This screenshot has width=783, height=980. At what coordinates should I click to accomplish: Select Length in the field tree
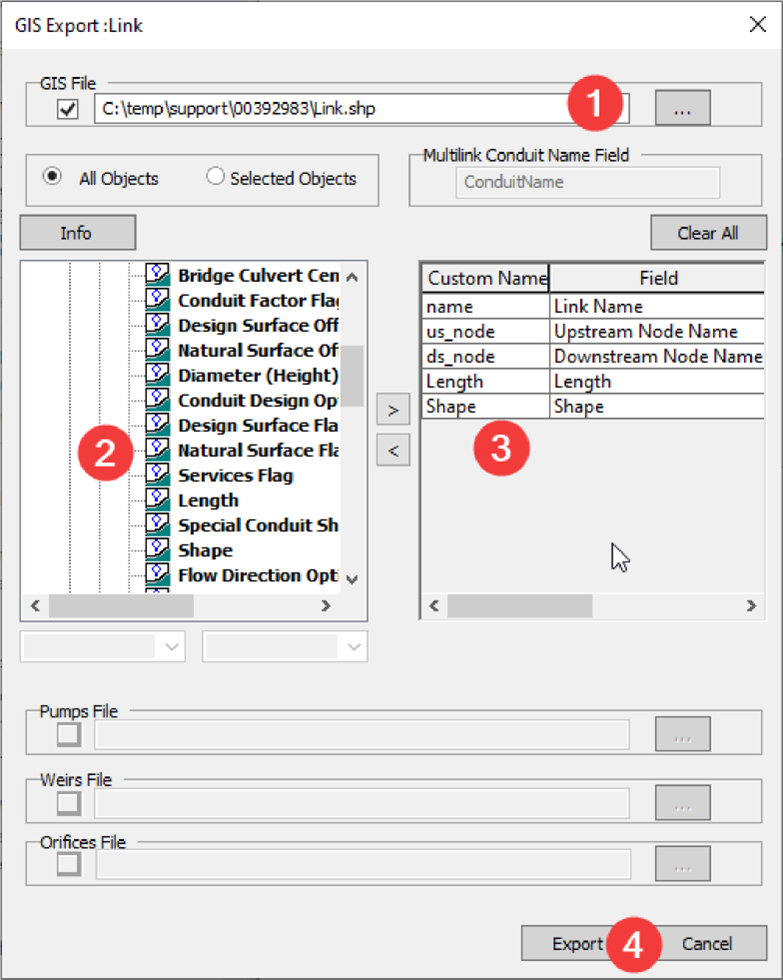point(208,500)
